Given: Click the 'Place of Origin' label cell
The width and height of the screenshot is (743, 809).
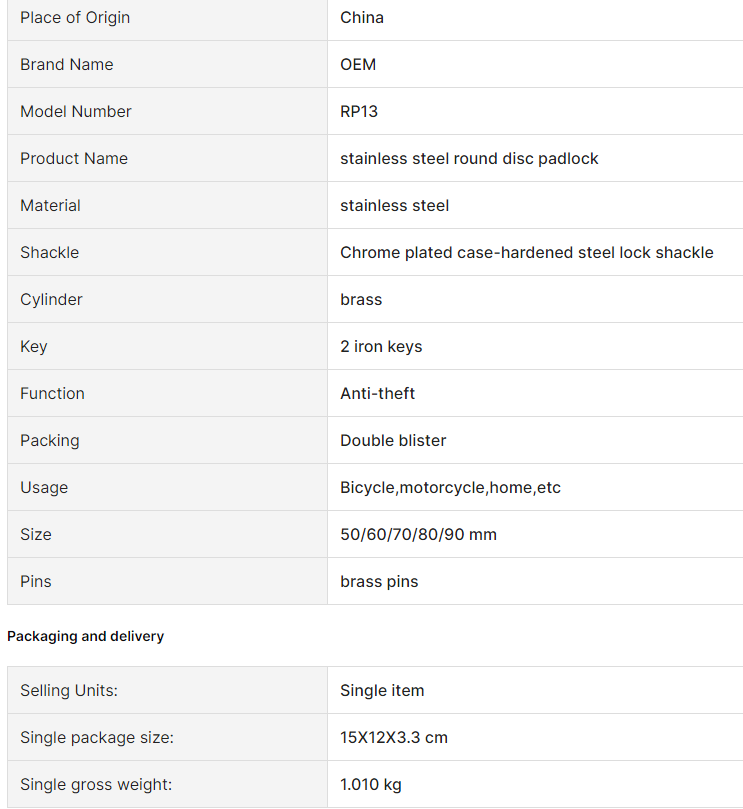Looking at the screenshot, I should (x=167, y=18).
